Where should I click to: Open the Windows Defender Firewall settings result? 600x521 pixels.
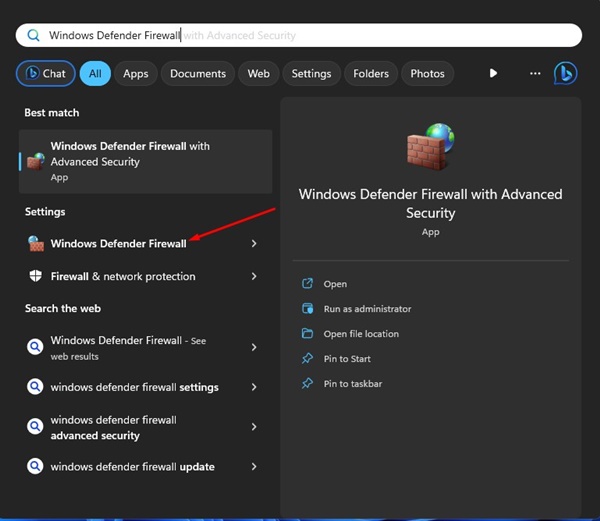click(145, 244)
